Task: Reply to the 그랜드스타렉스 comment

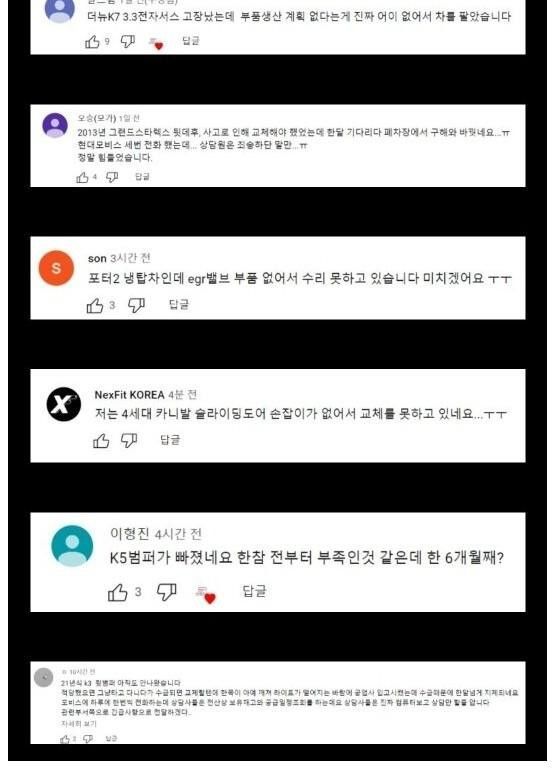Action: click(x=142, y=176)
